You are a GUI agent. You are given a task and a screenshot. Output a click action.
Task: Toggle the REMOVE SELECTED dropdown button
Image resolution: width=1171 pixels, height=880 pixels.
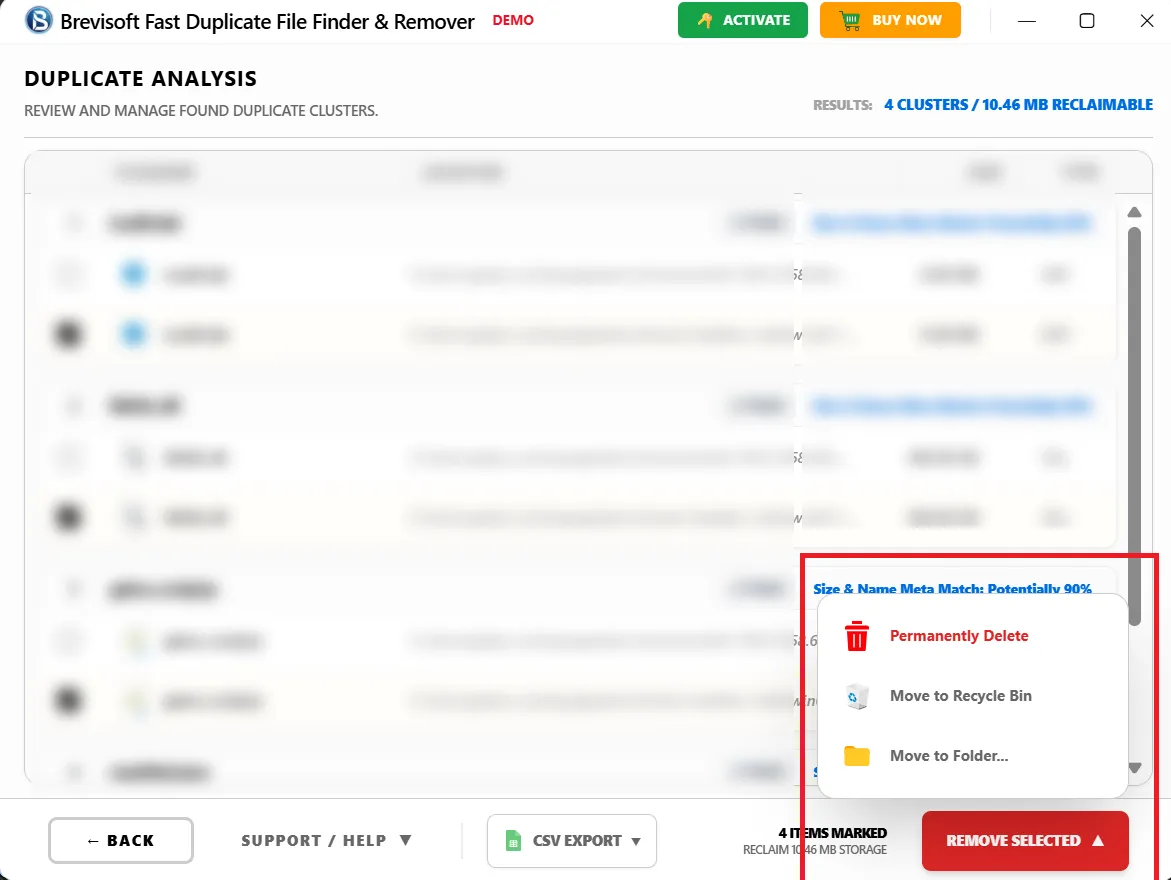pyautogui.click(x=1025, y=840)
